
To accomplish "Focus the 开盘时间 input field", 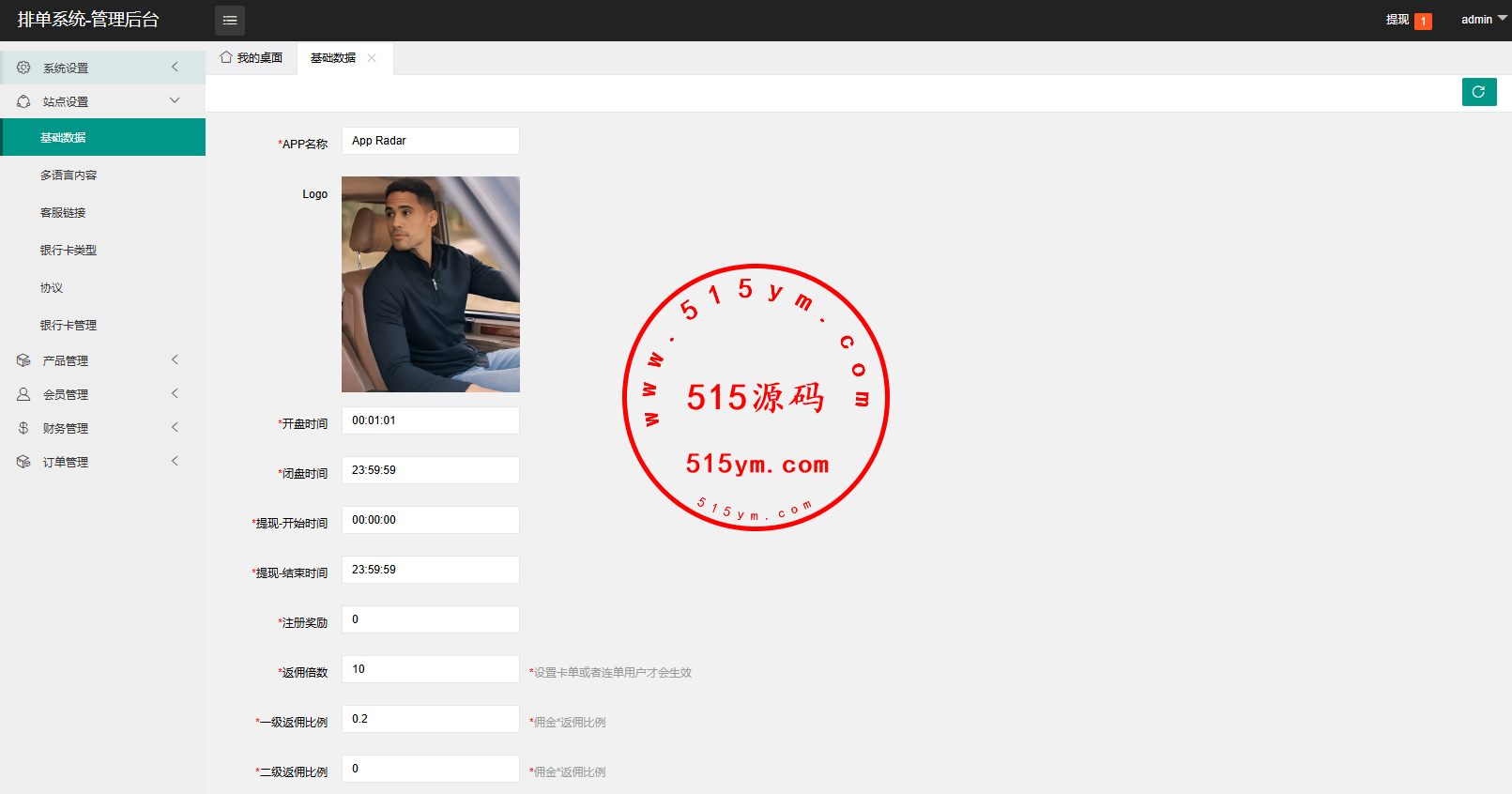I will (431, 420).
